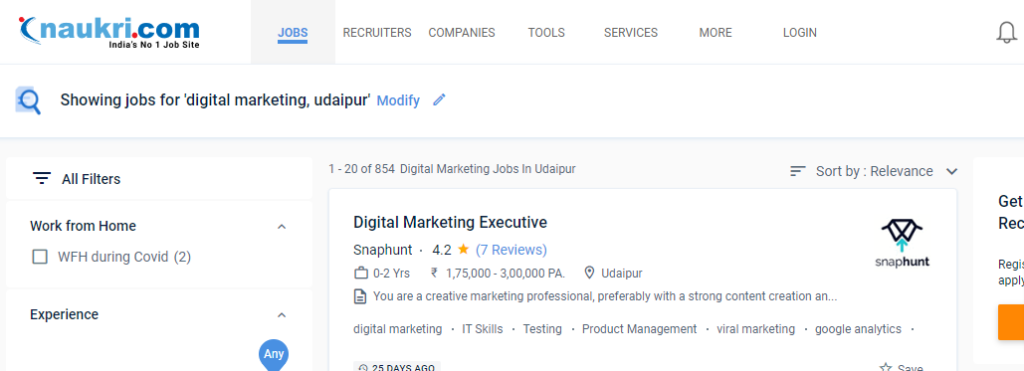The image size is (1024, 371).
Task: Click the Modify search link
Action: pos(398,101)
